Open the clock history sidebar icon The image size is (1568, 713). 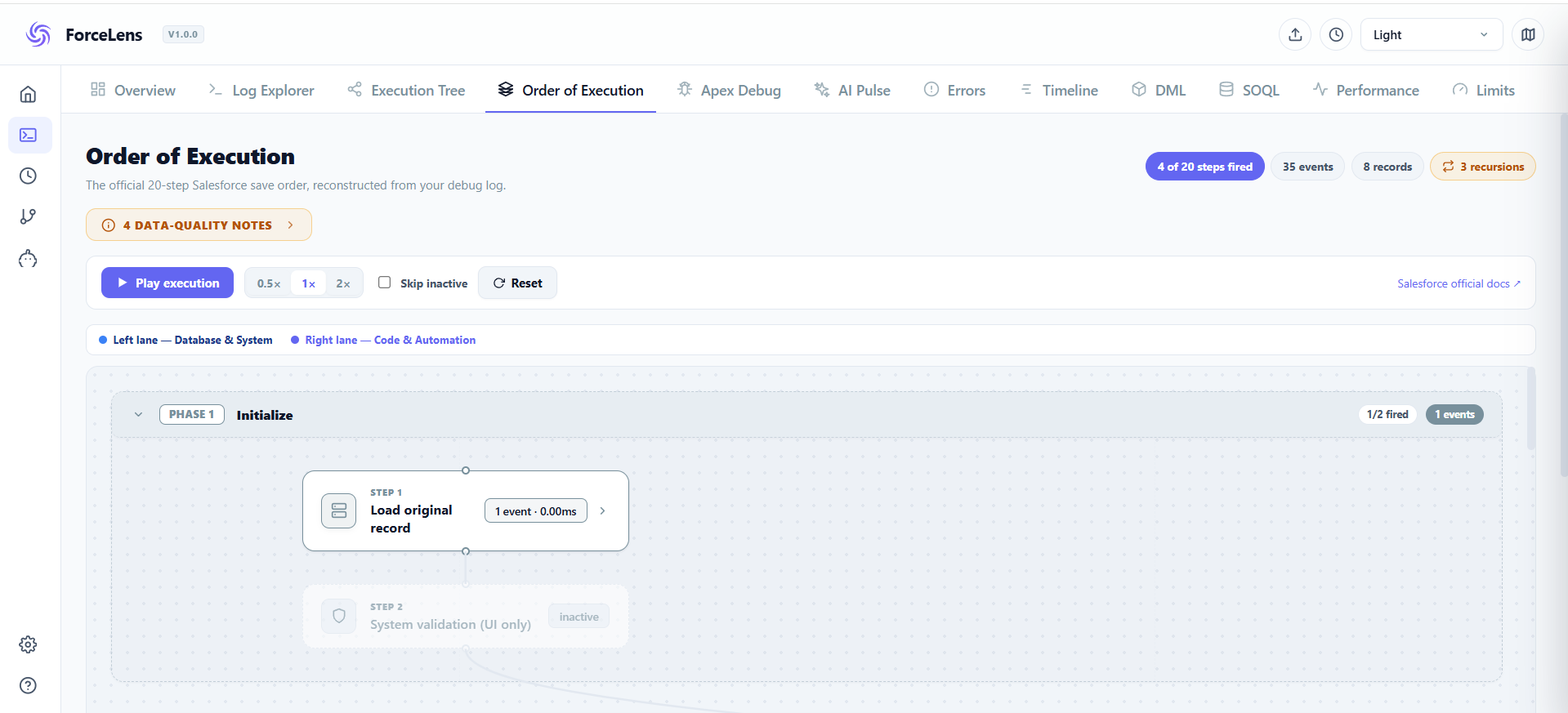pyautogui.click(x=29, y=176)
